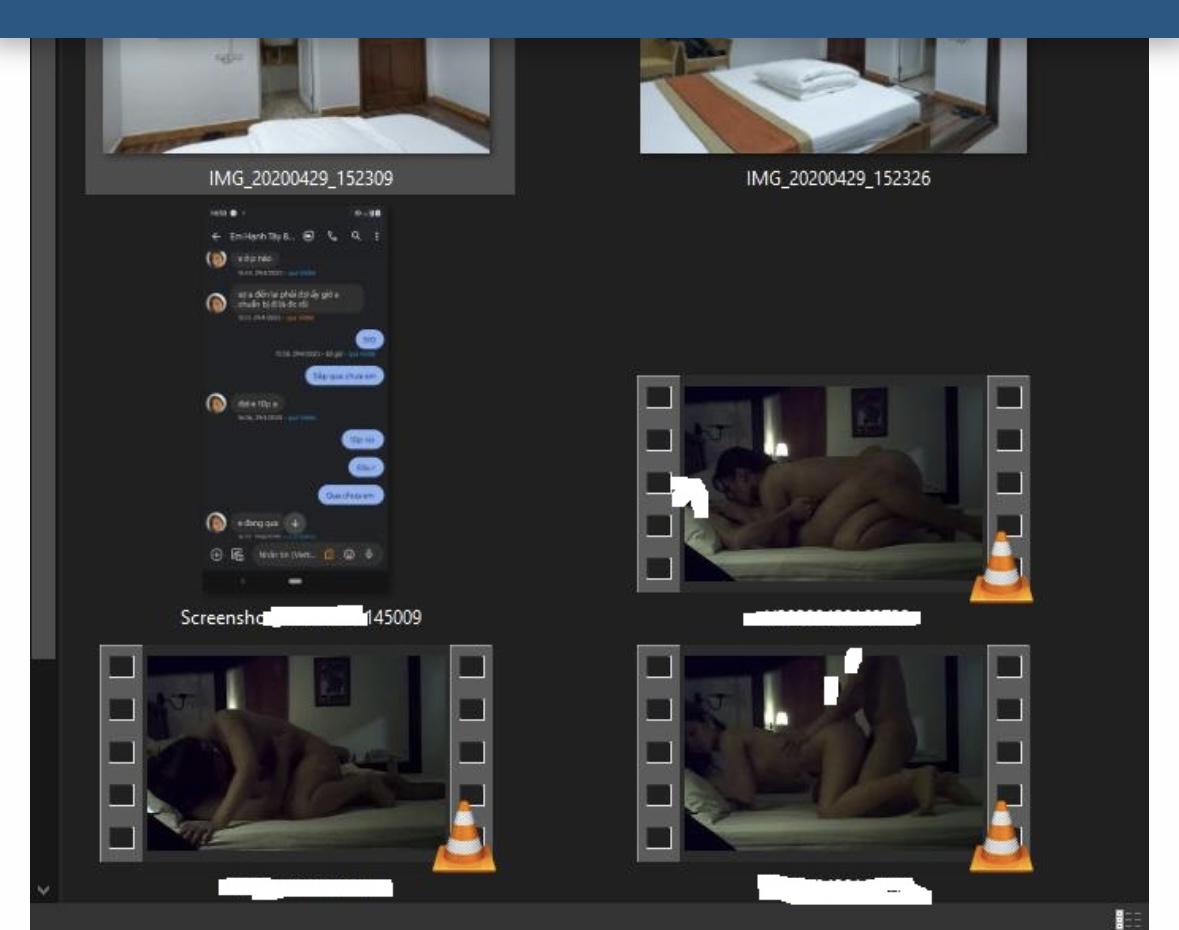Click the back arrow in the phone screenshot thumbnail

[x=216, y=237]
